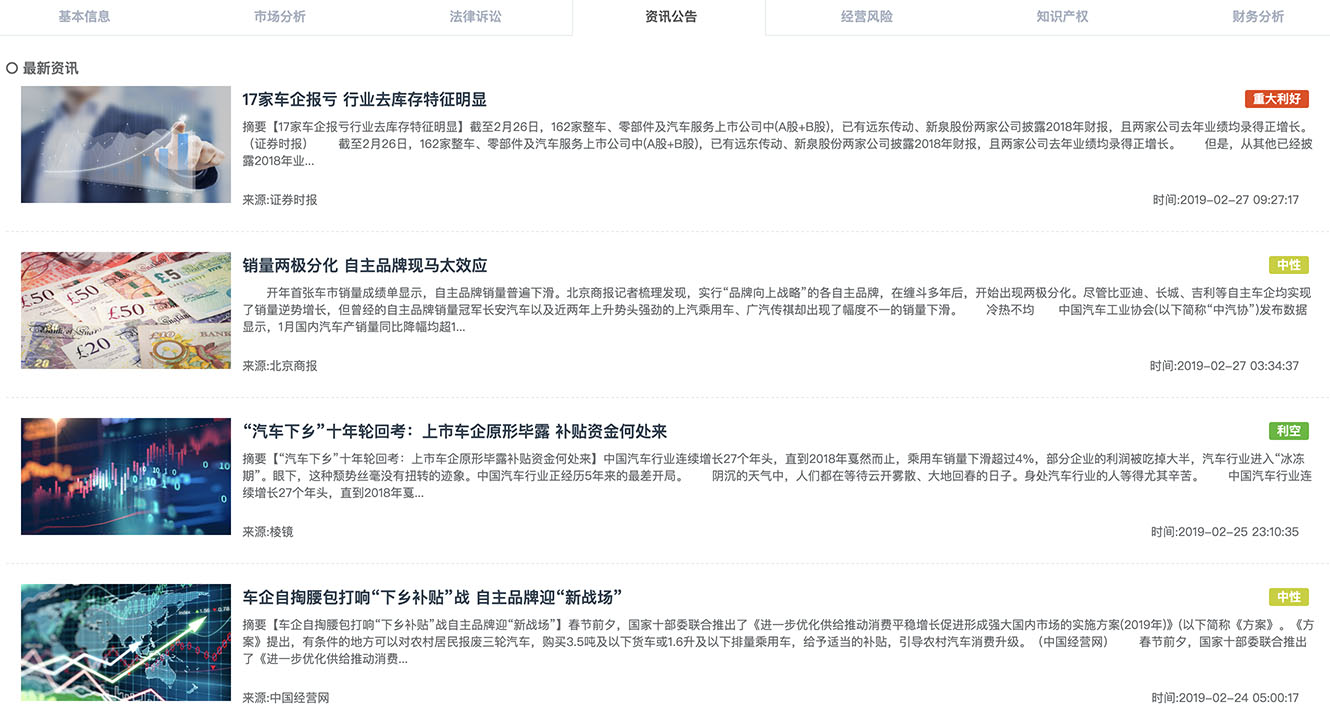Open the “汽车下乡”十年轮回考 article title
Image resolution: width=1330 pixels, height=706 pixels.
pyautogui.click(x=454, y=431)
